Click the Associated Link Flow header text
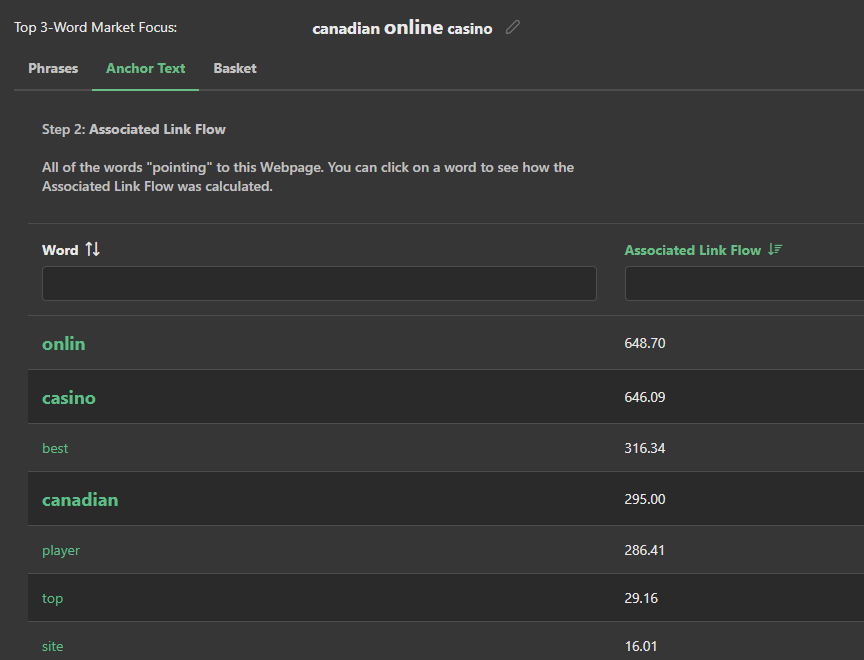Viewport: 864px width, 660px height. 692,250
